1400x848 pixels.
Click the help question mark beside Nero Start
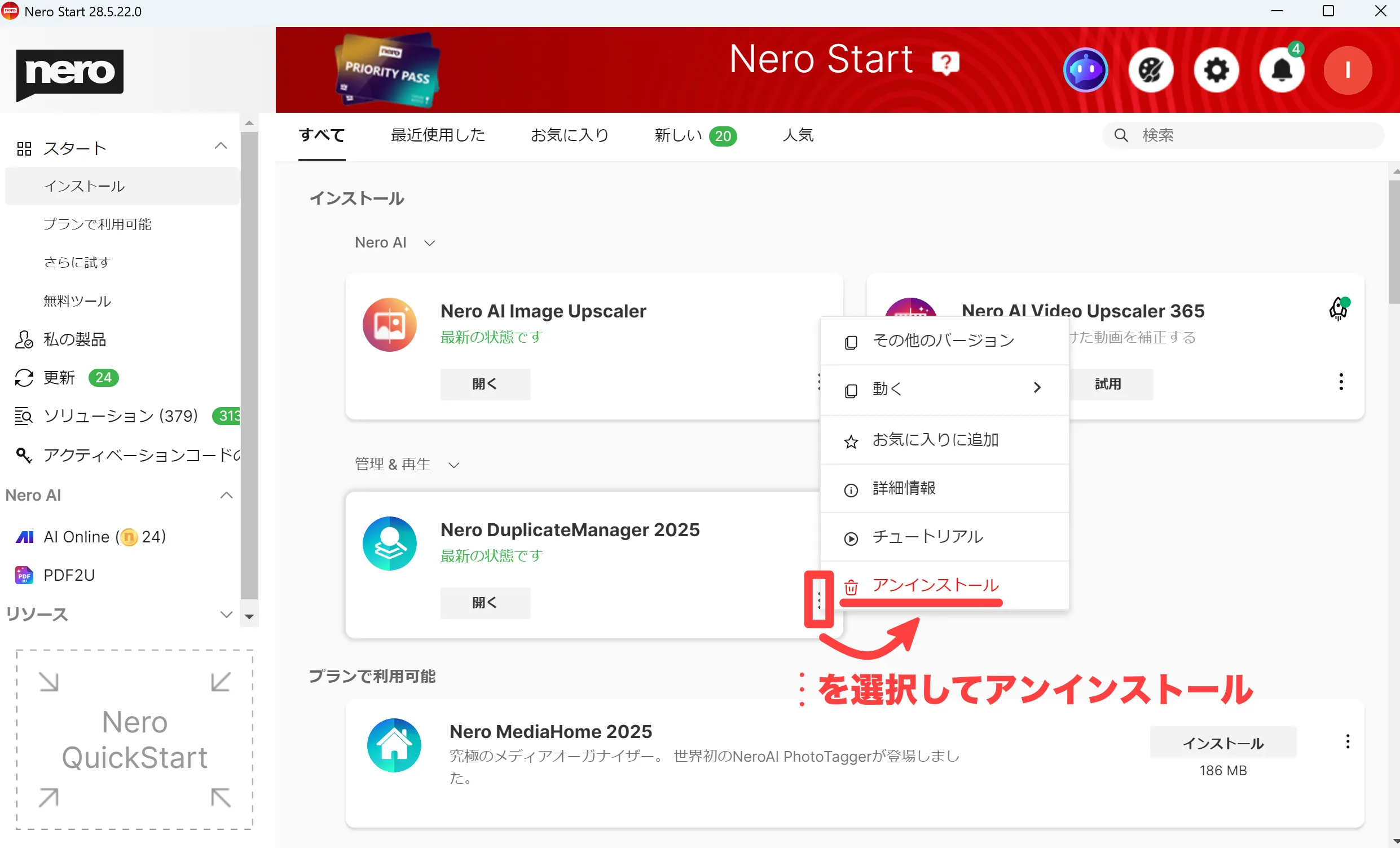945,61
